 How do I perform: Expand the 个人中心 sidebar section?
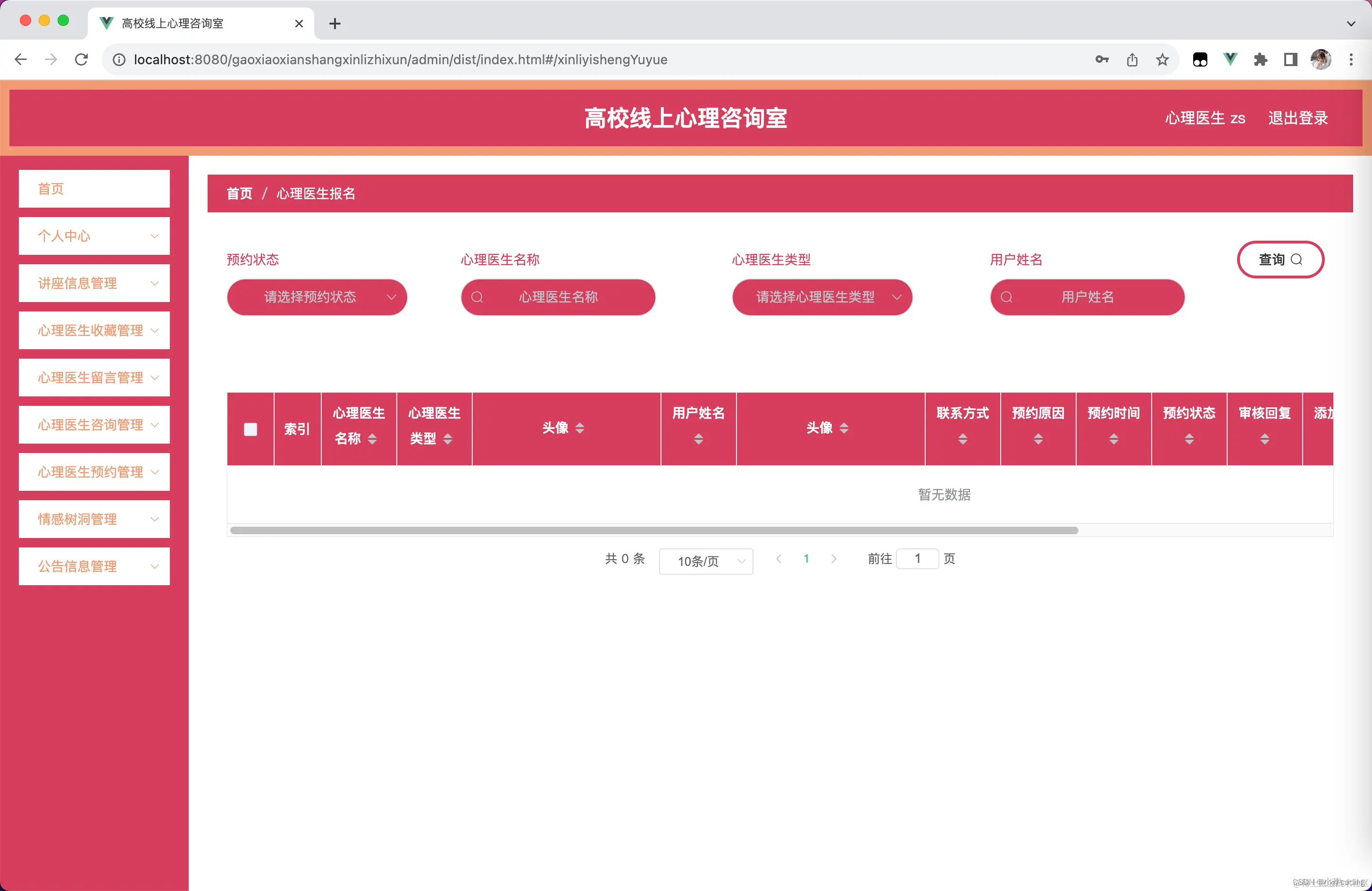coord(94,236)
